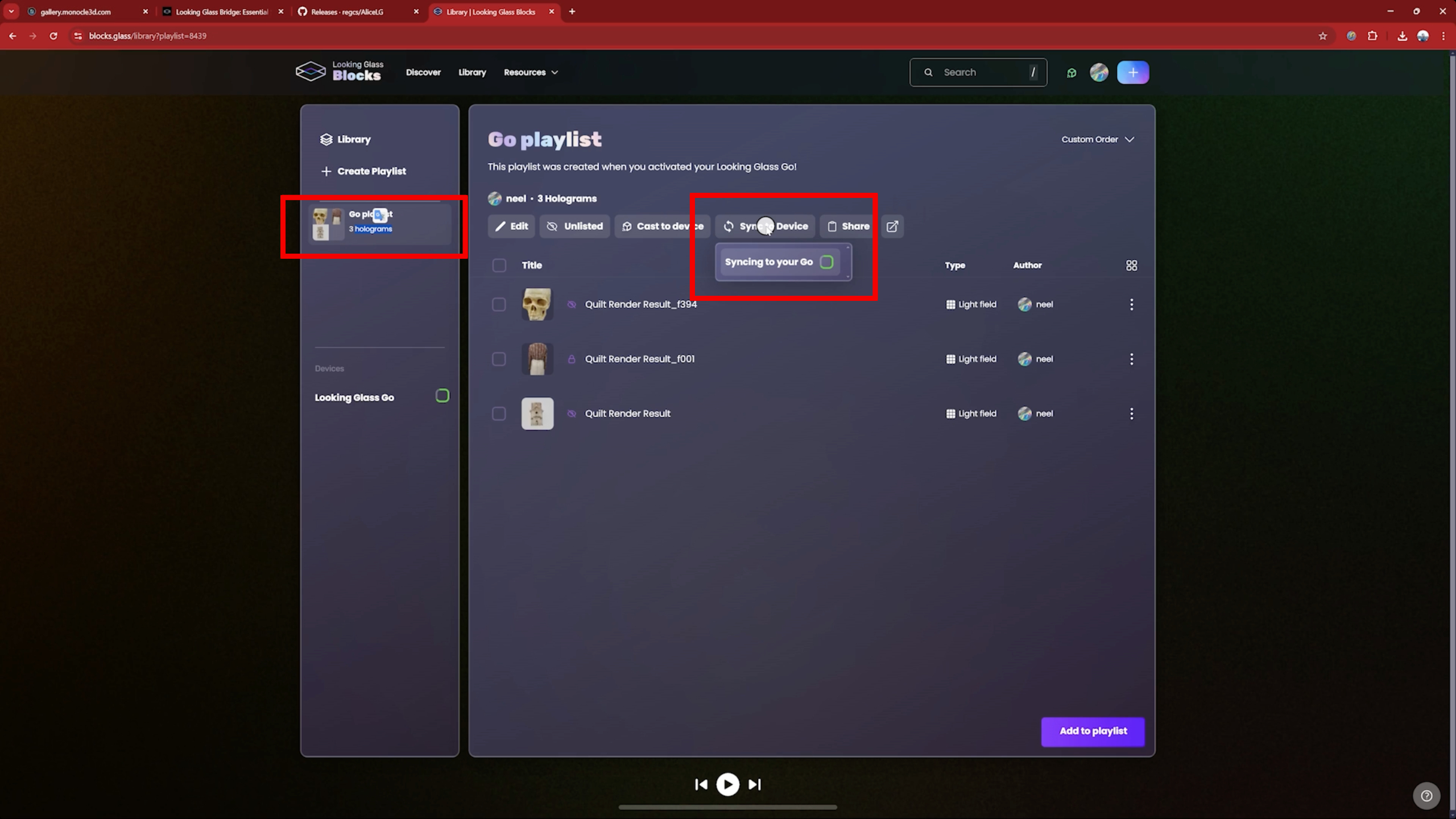Viewport: 1456px width, 819px height.
Task: Open options menu for Quilt Render Result_f001
Action: (x=1131, y=359)
